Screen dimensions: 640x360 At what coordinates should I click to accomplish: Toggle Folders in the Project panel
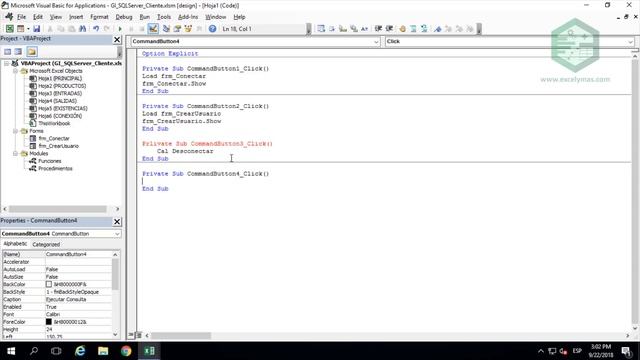click(x=32, y=51)
